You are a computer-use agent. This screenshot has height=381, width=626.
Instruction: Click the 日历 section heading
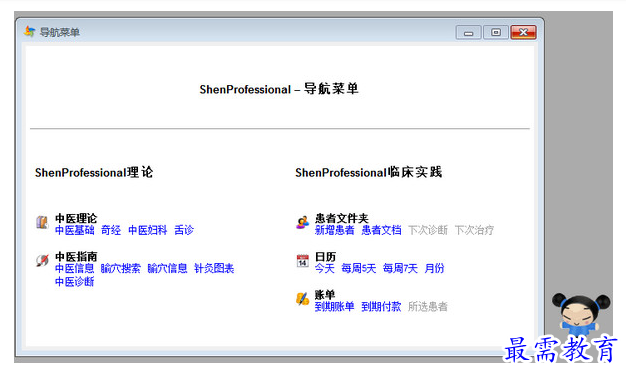325,257
